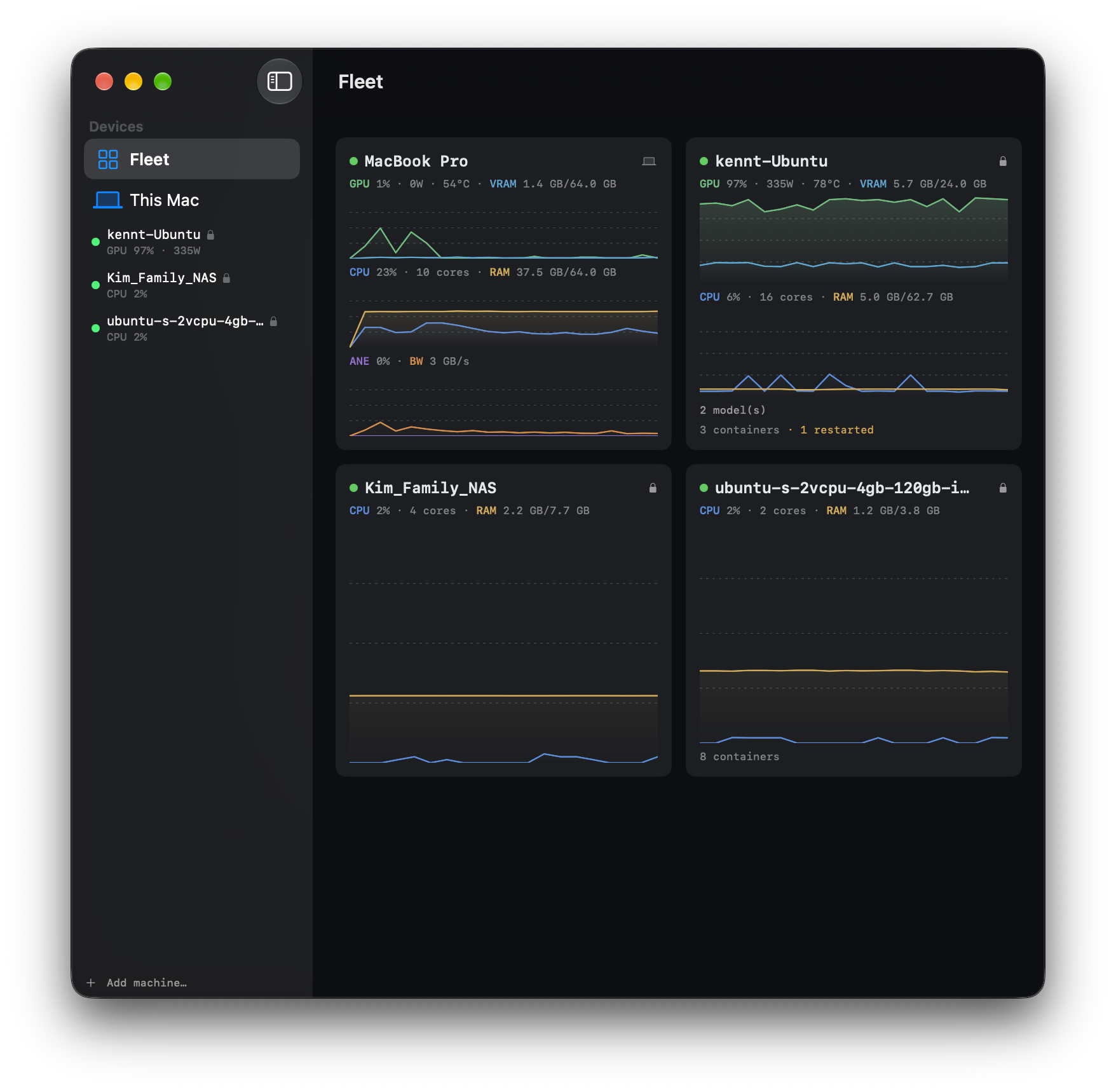Open the Kim_Family_NAS card title

coord(430,488)
